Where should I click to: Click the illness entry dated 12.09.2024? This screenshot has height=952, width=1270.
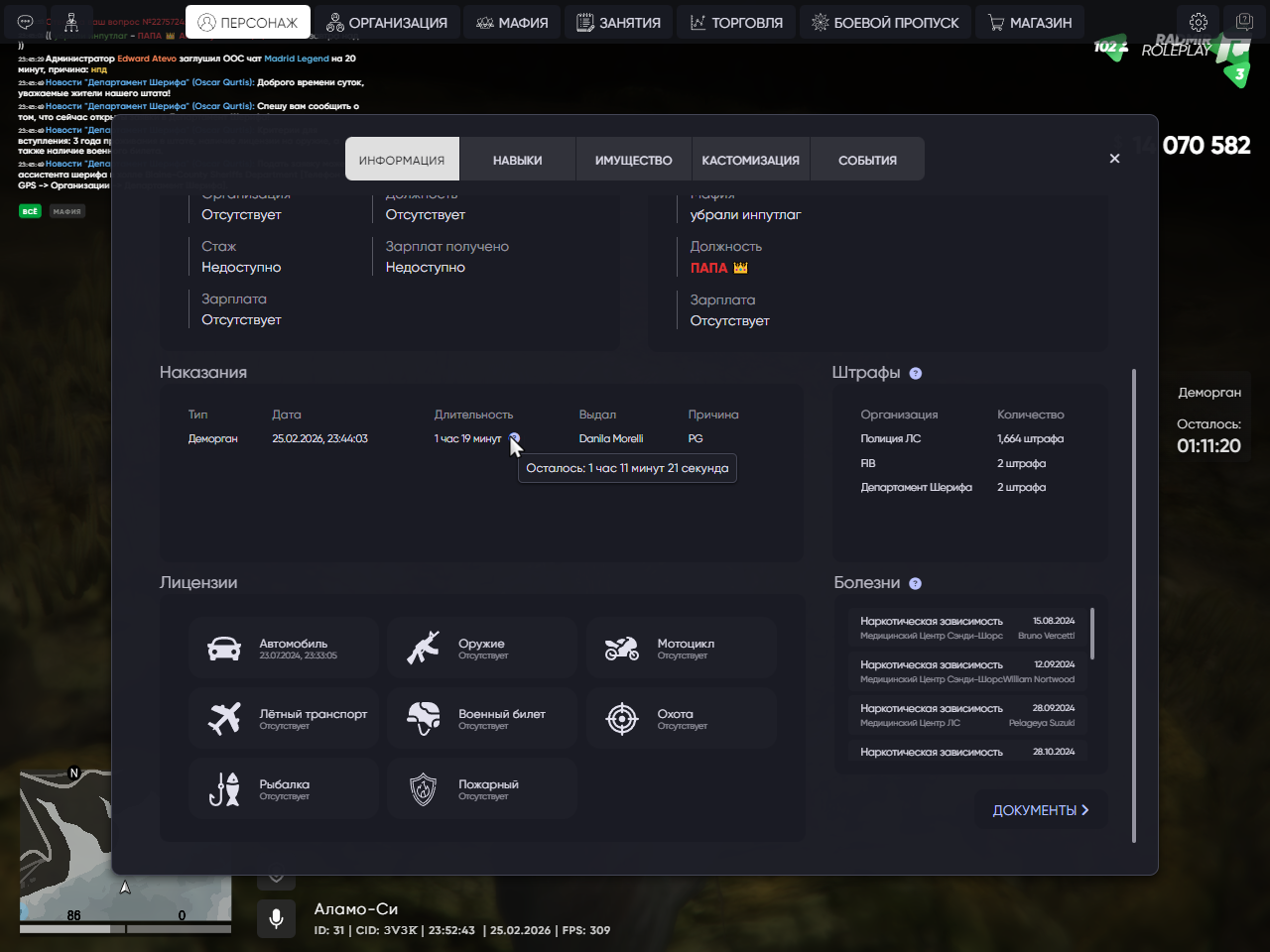(x=967, y=671)
